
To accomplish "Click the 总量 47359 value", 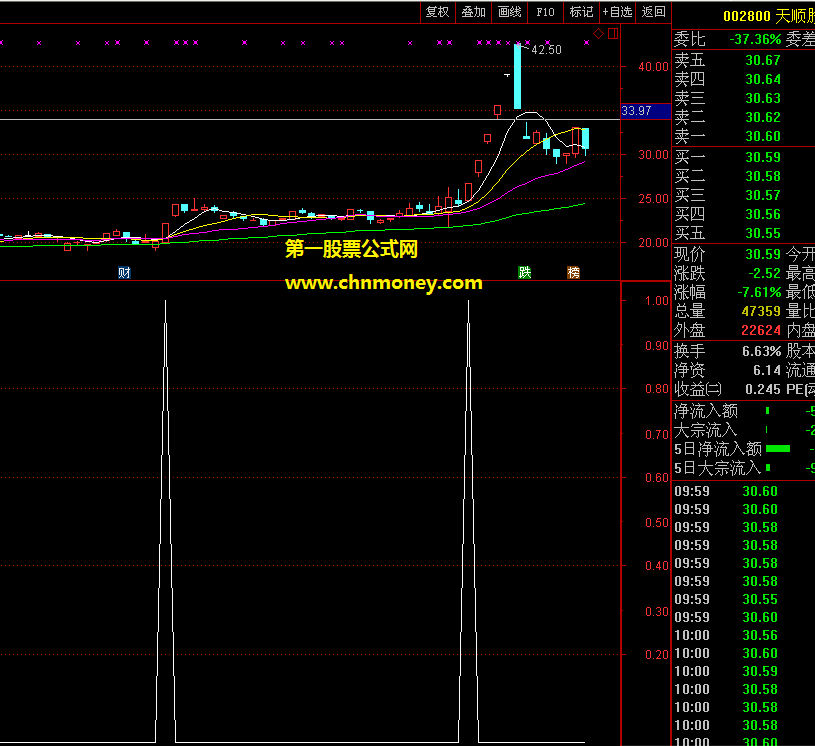I will click(x=761, y=311).
